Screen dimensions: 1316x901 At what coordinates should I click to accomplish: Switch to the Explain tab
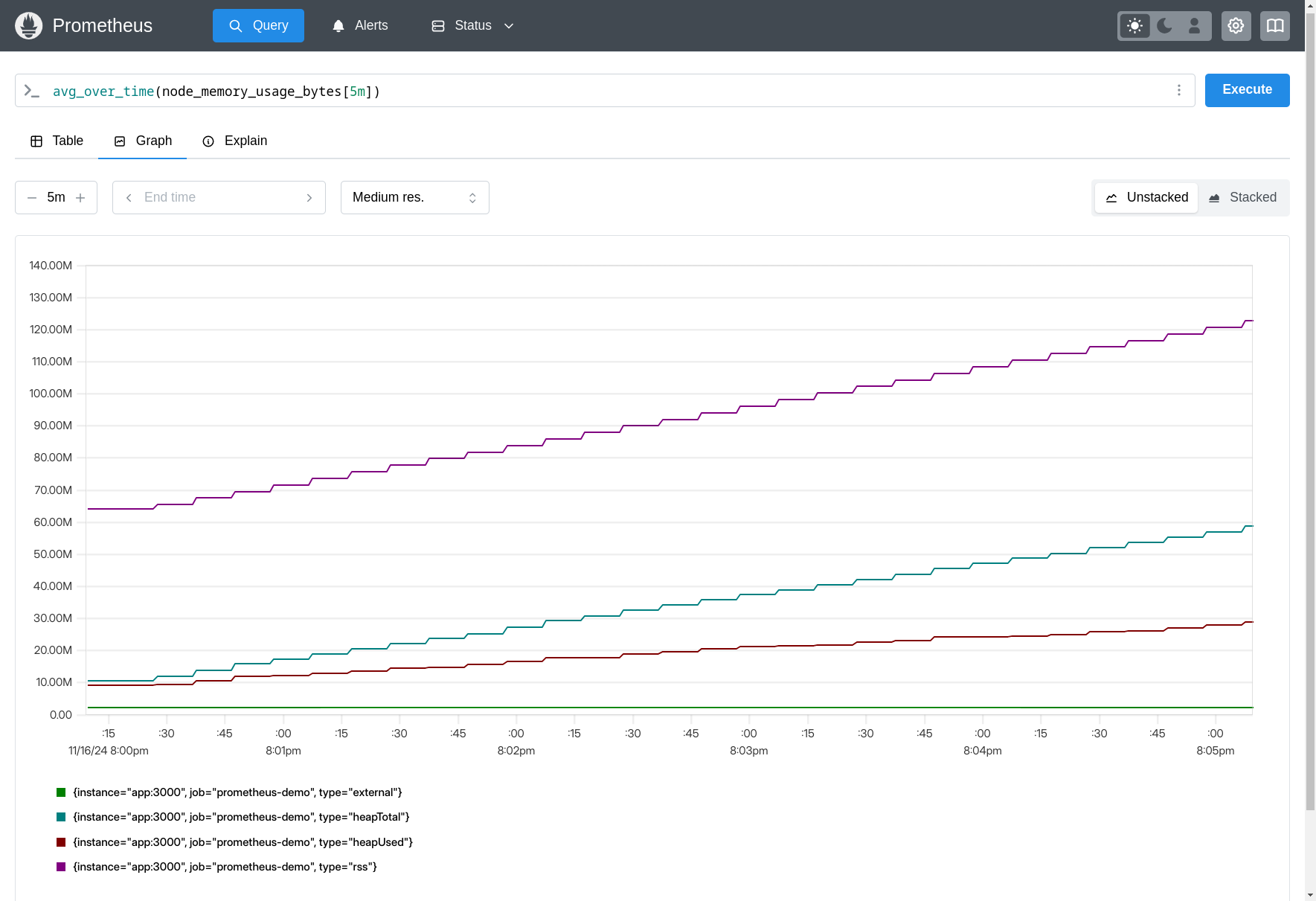235,141
